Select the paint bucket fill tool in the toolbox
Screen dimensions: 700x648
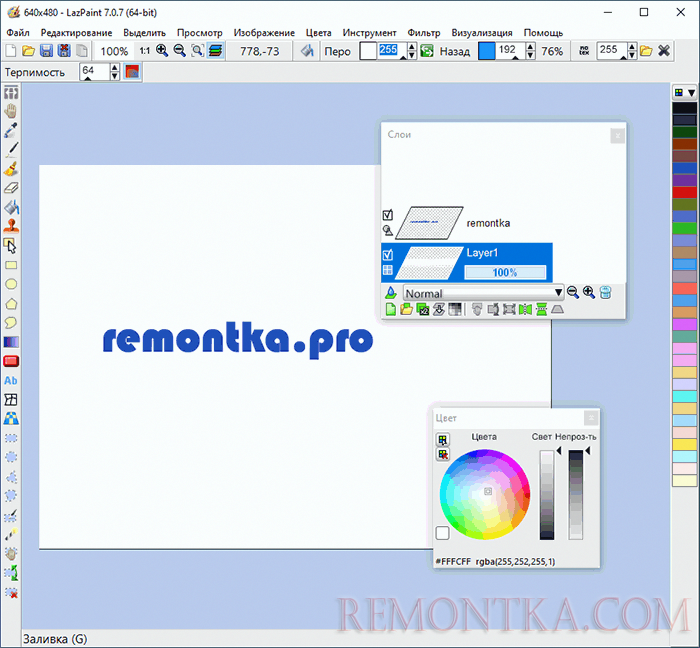(11, 207)
